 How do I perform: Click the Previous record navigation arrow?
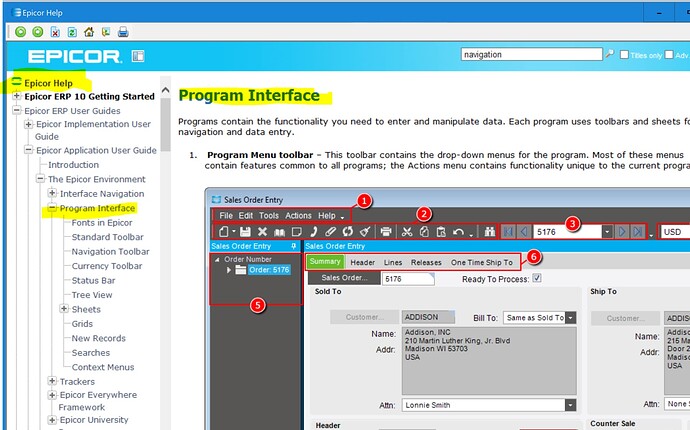point(524,232)
